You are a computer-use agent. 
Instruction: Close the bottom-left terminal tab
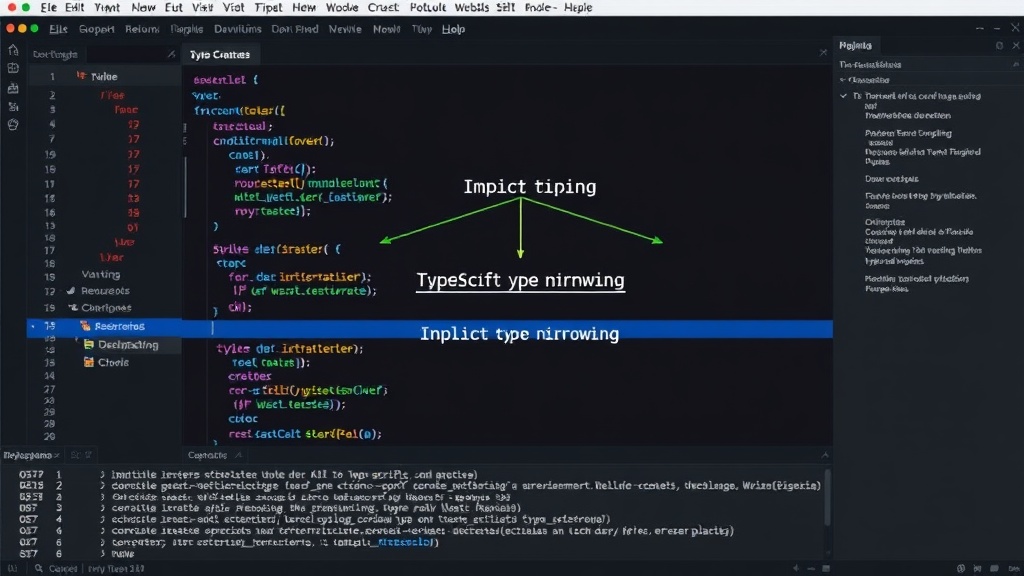coord(57,455)
